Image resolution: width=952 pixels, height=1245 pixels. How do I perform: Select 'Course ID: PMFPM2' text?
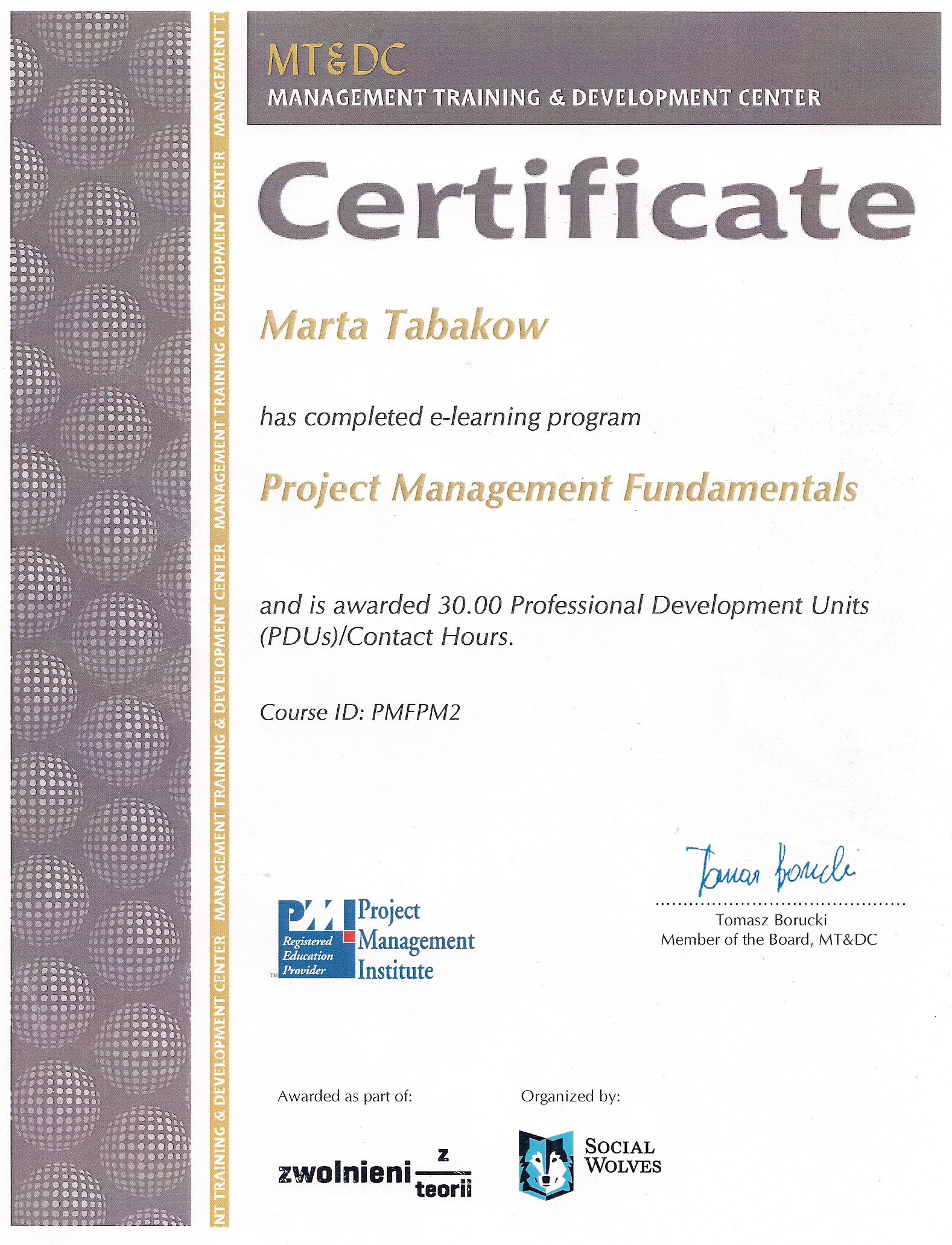360,712
